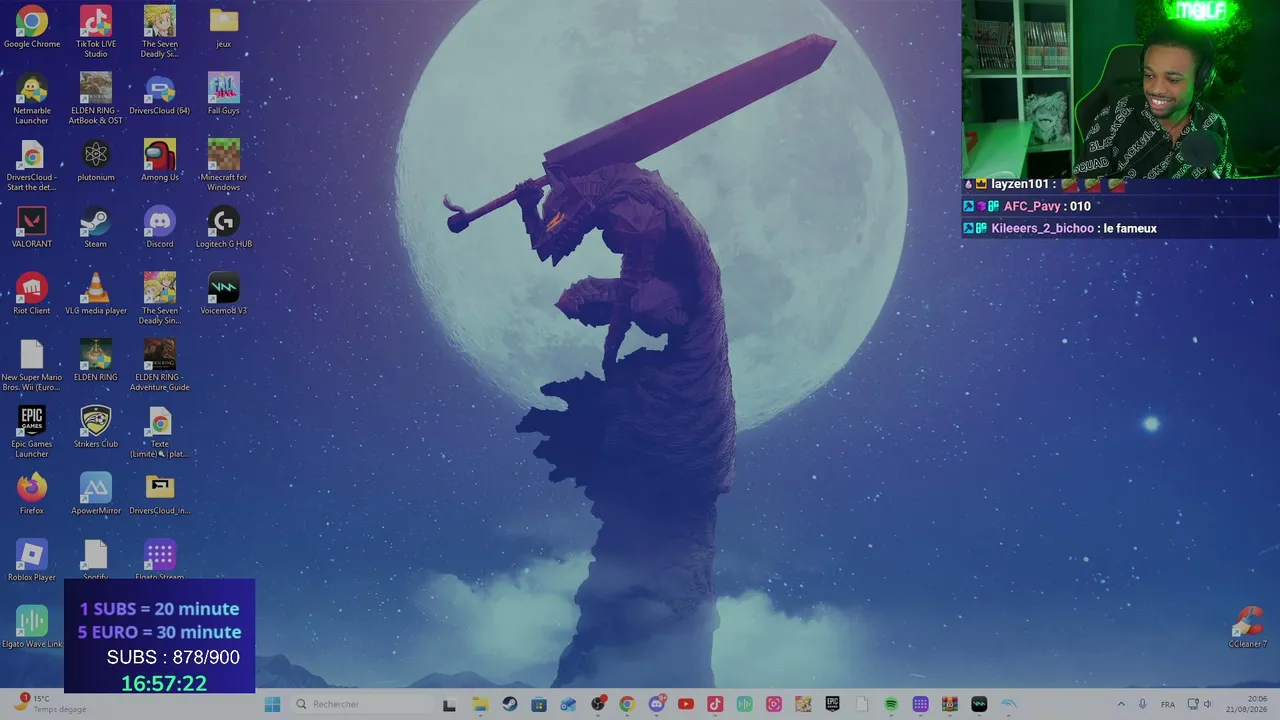Select the New Super Mario Bros. Wii file
1280x720 pixels.
point(32,366)
